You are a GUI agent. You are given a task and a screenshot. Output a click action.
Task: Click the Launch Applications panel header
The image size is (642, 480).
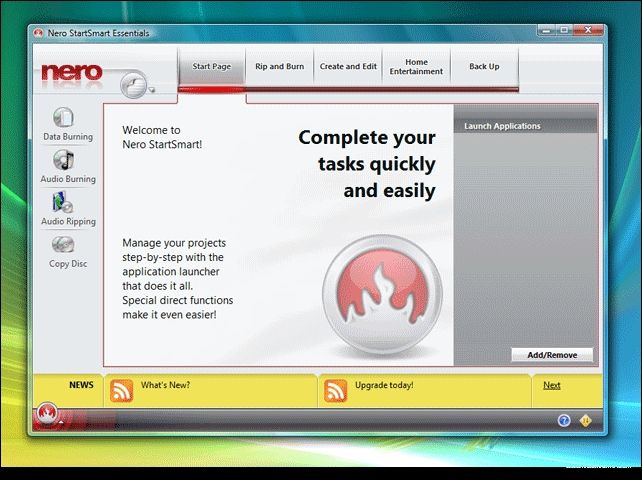click(x=525, y=126)
